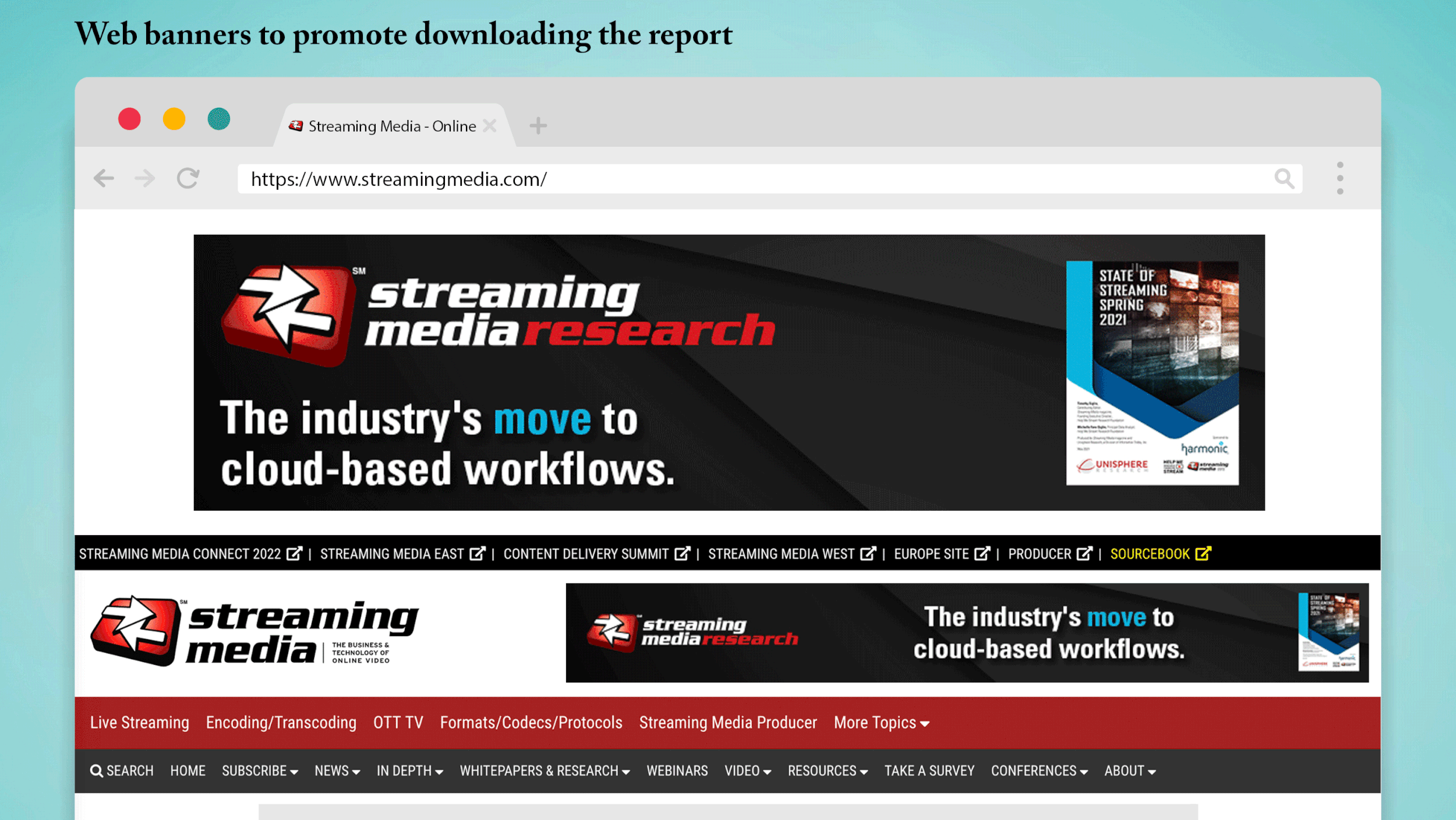Image resolution: width=1456 pixels, height=820 pixels.
Task: Click Take a Survey in navigation
Action: [x=929, y=771]
